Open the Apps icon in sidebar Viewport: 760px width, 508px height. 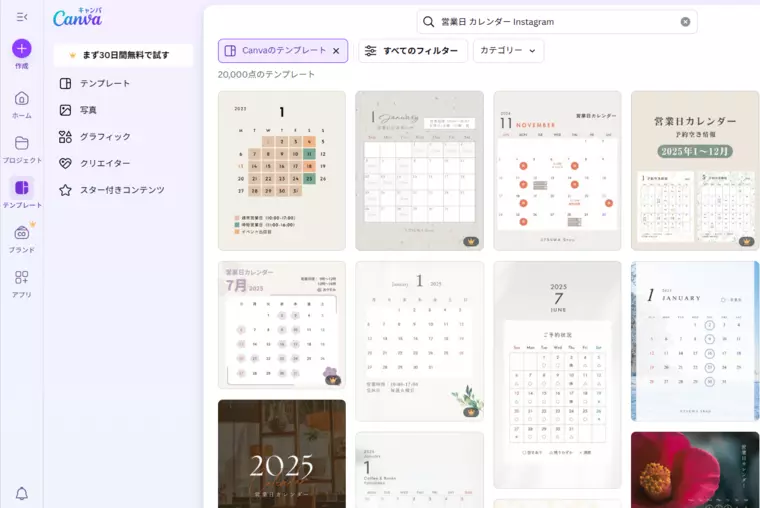(x=22, y=277)
